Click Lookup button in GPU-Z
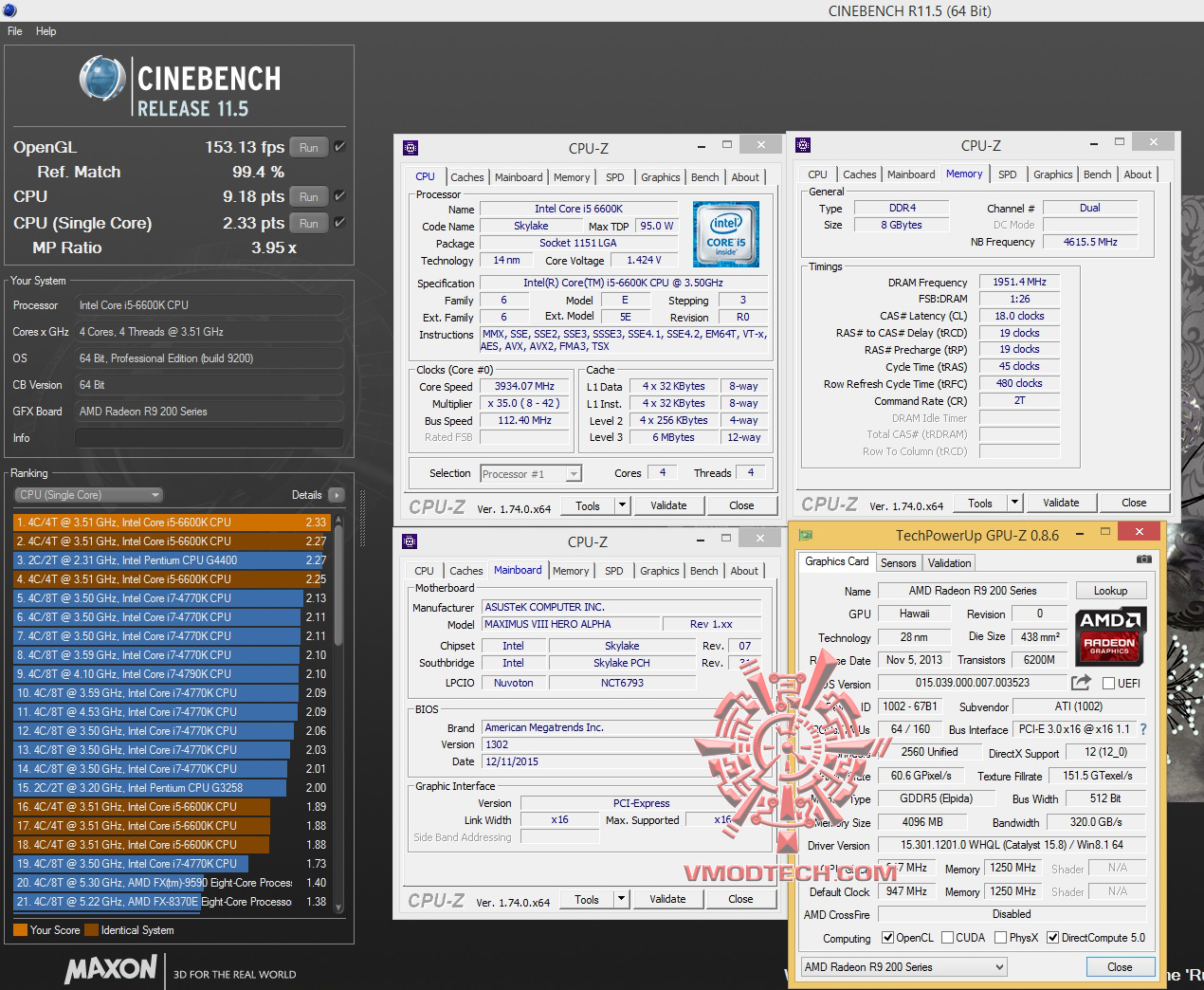1204x990 pixels. point(1110,591)
